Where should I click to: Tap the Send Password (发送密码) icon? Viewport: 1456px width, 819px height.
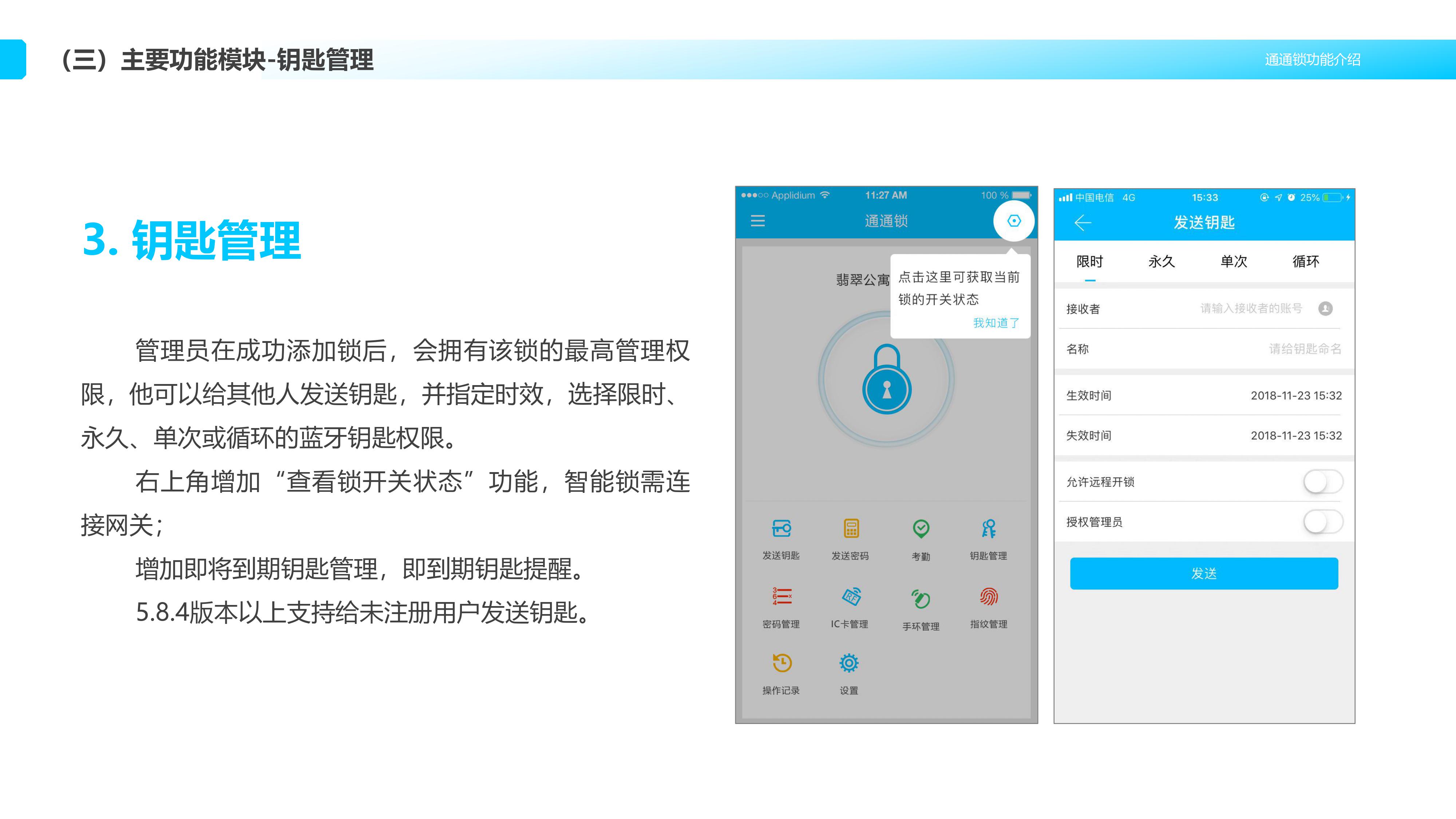851,529
